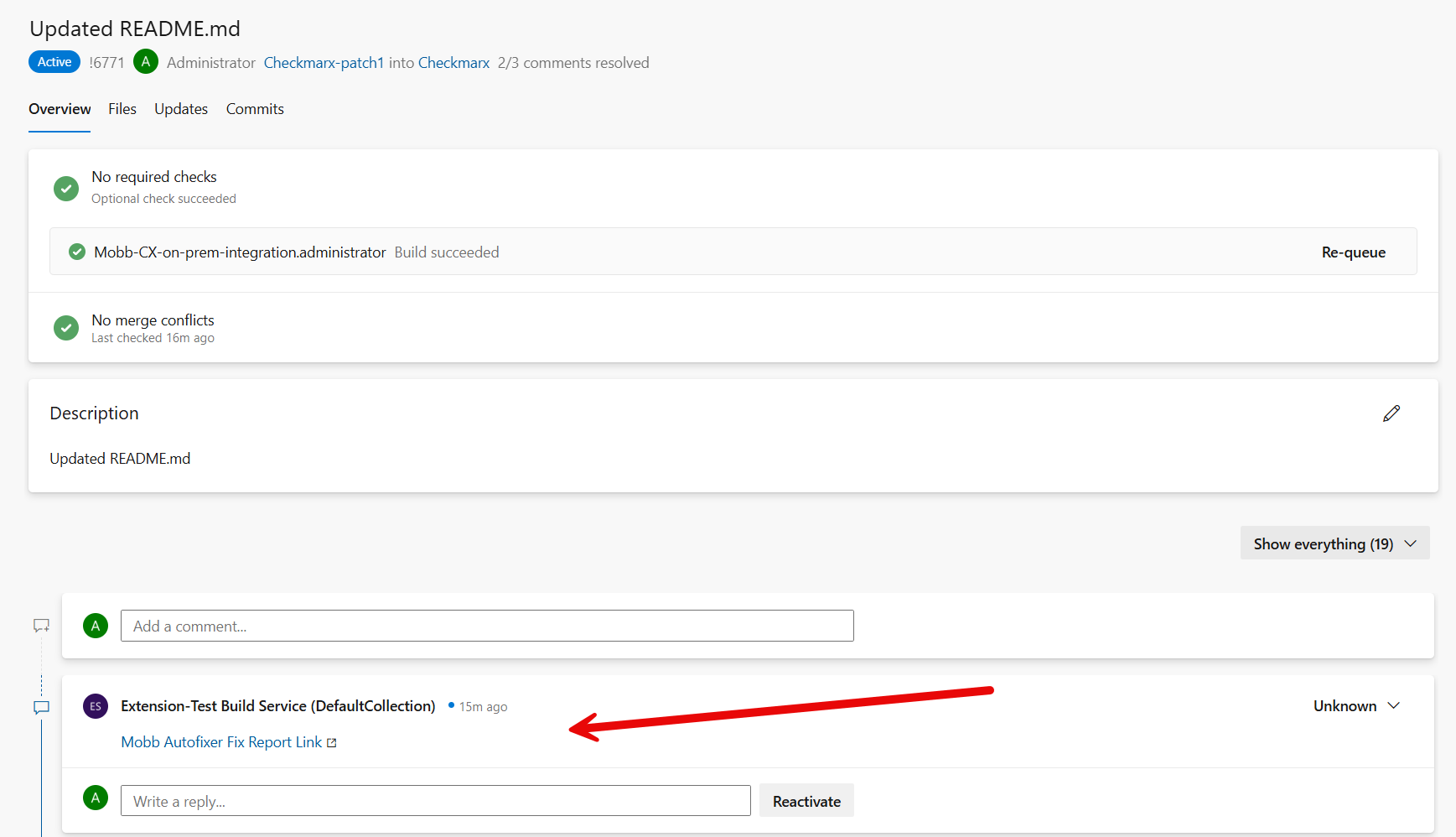
Task: Expand the Show everything (19) filter dropdown
Action: [x=1334, y=543]
